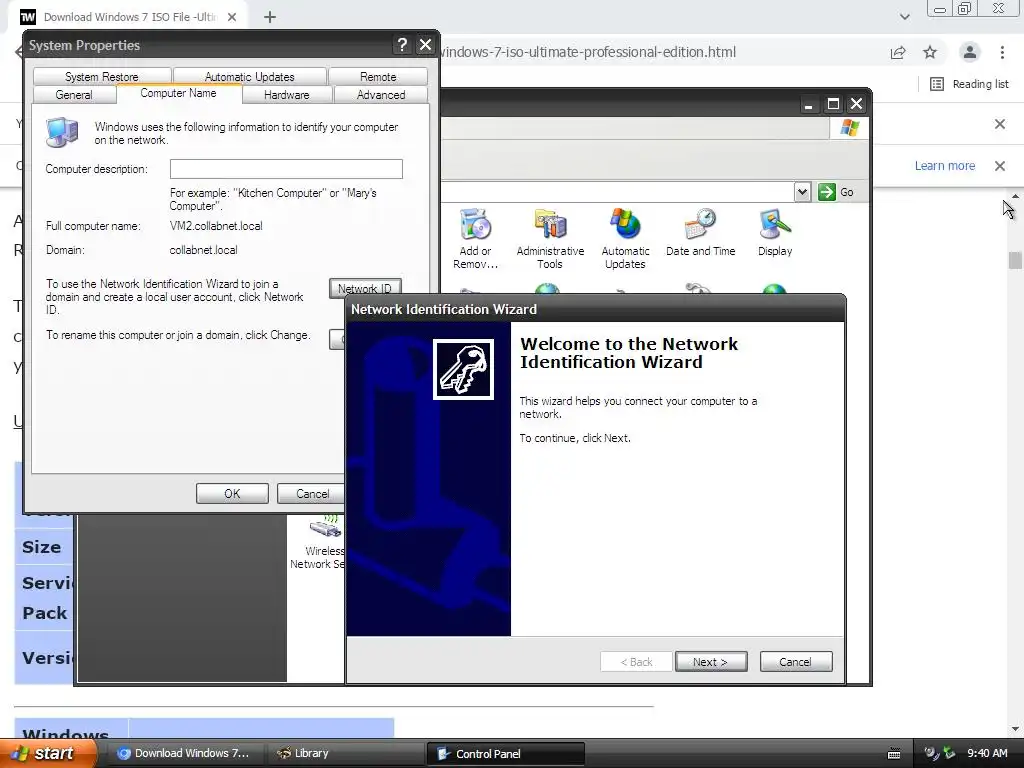Open a new Chrome tab

point(270,17)
